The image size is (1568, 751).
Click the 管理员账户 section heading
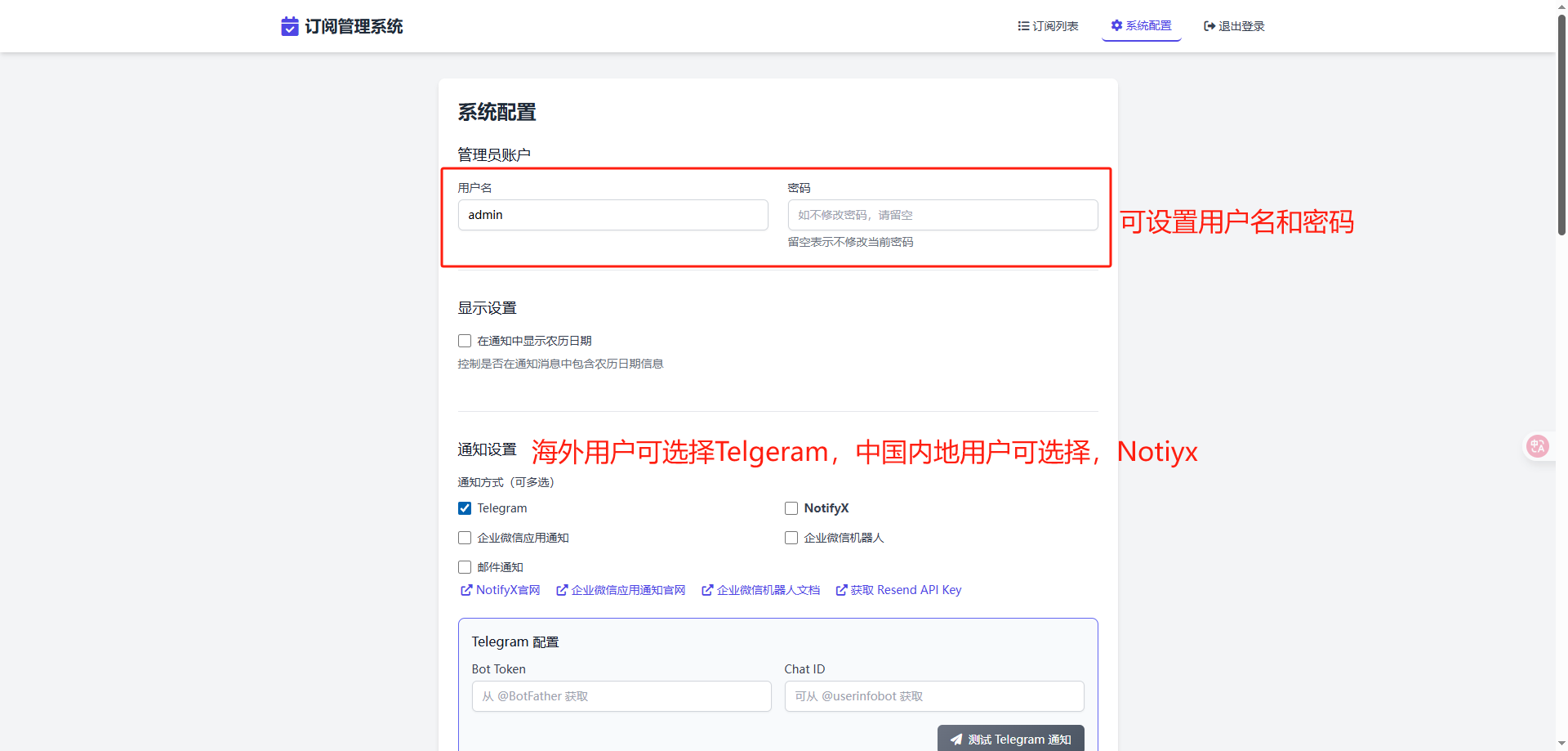[494, 154]
